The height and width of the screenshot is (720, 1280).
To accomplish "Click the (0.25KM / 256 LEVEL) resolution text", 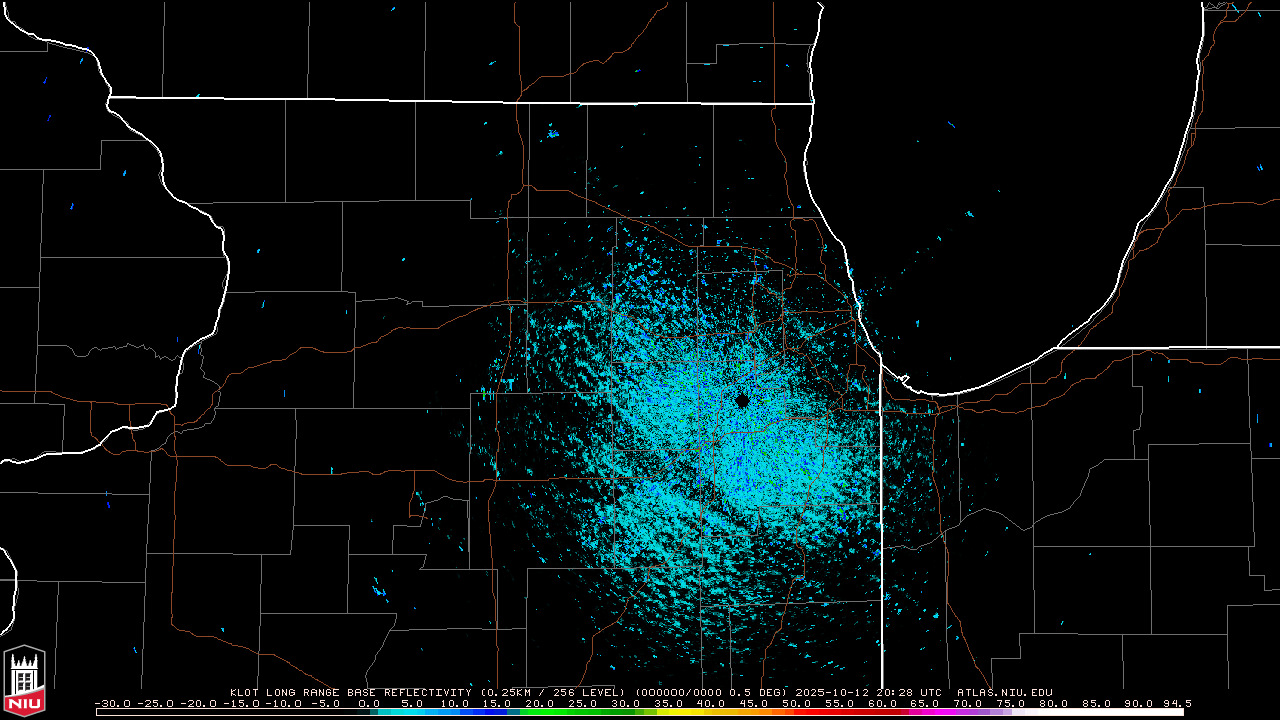I will pyautogui.click(x=553, y=692).
